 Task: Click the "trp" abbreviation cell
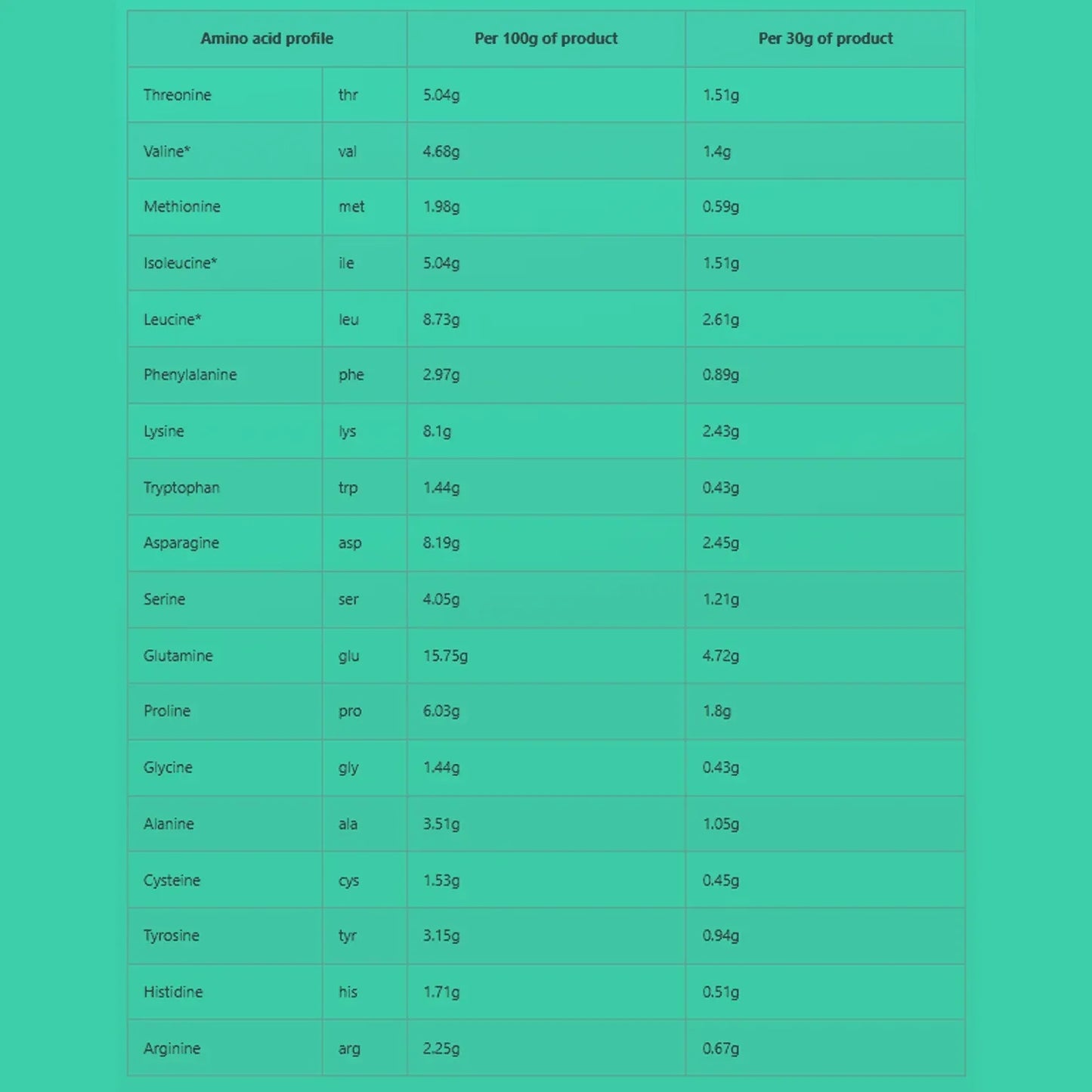click(348, 487)
